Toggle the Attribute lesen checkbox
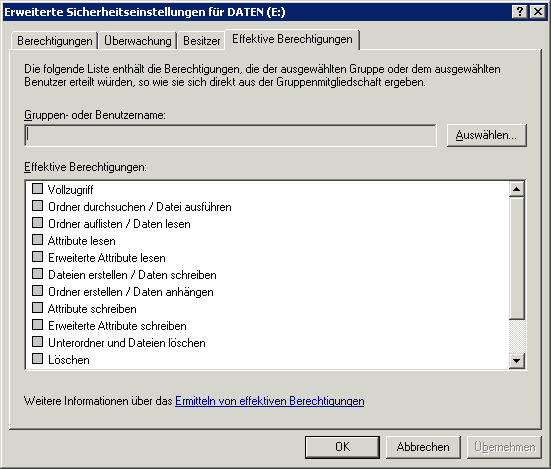The image size is (551, 469). [x=37, y=240]
